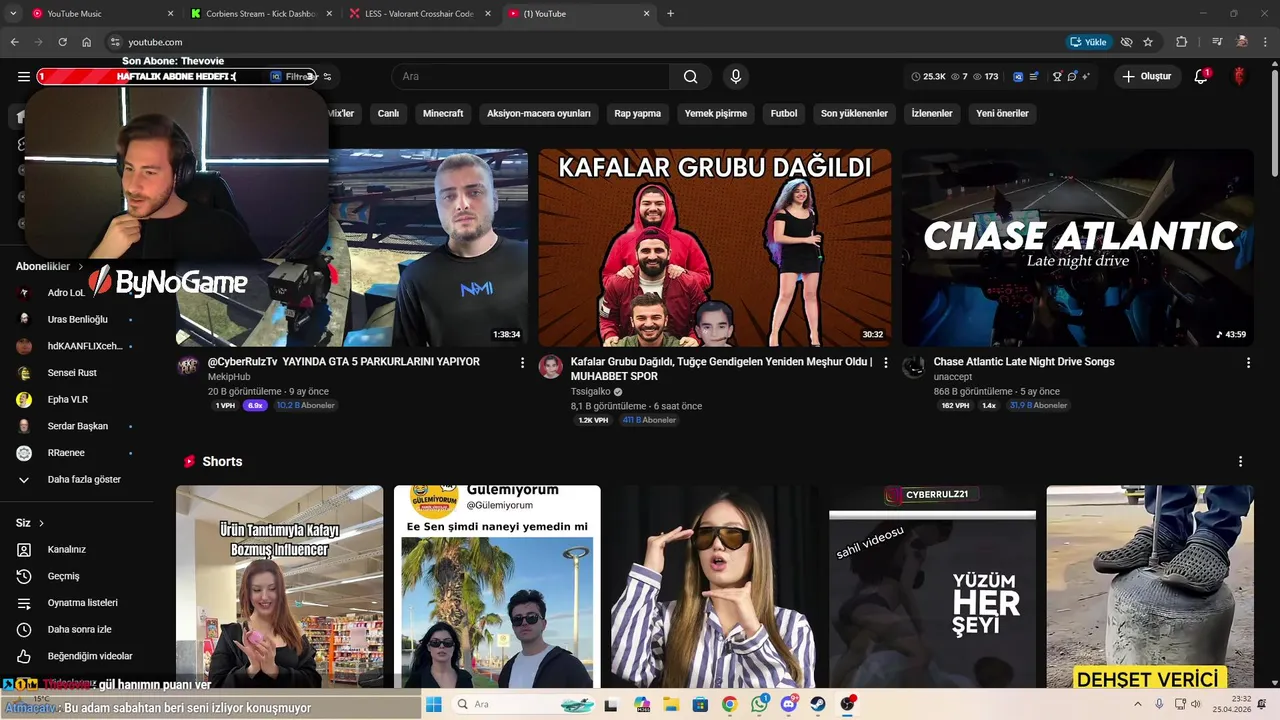Image resolution: width=1280 pixels, height=720 pixels.
Task: Select the Aksiyon-macera oyunları chip
Action: pyautogui.click(x=538, y=114)
